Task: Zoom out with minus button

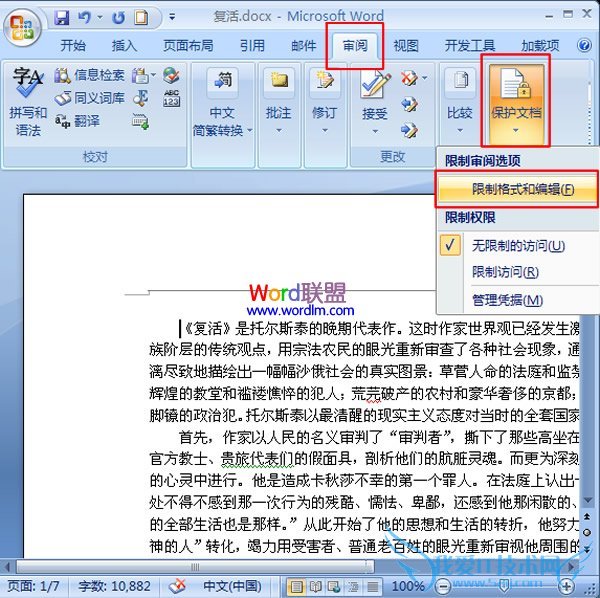Action: (443, 586)
